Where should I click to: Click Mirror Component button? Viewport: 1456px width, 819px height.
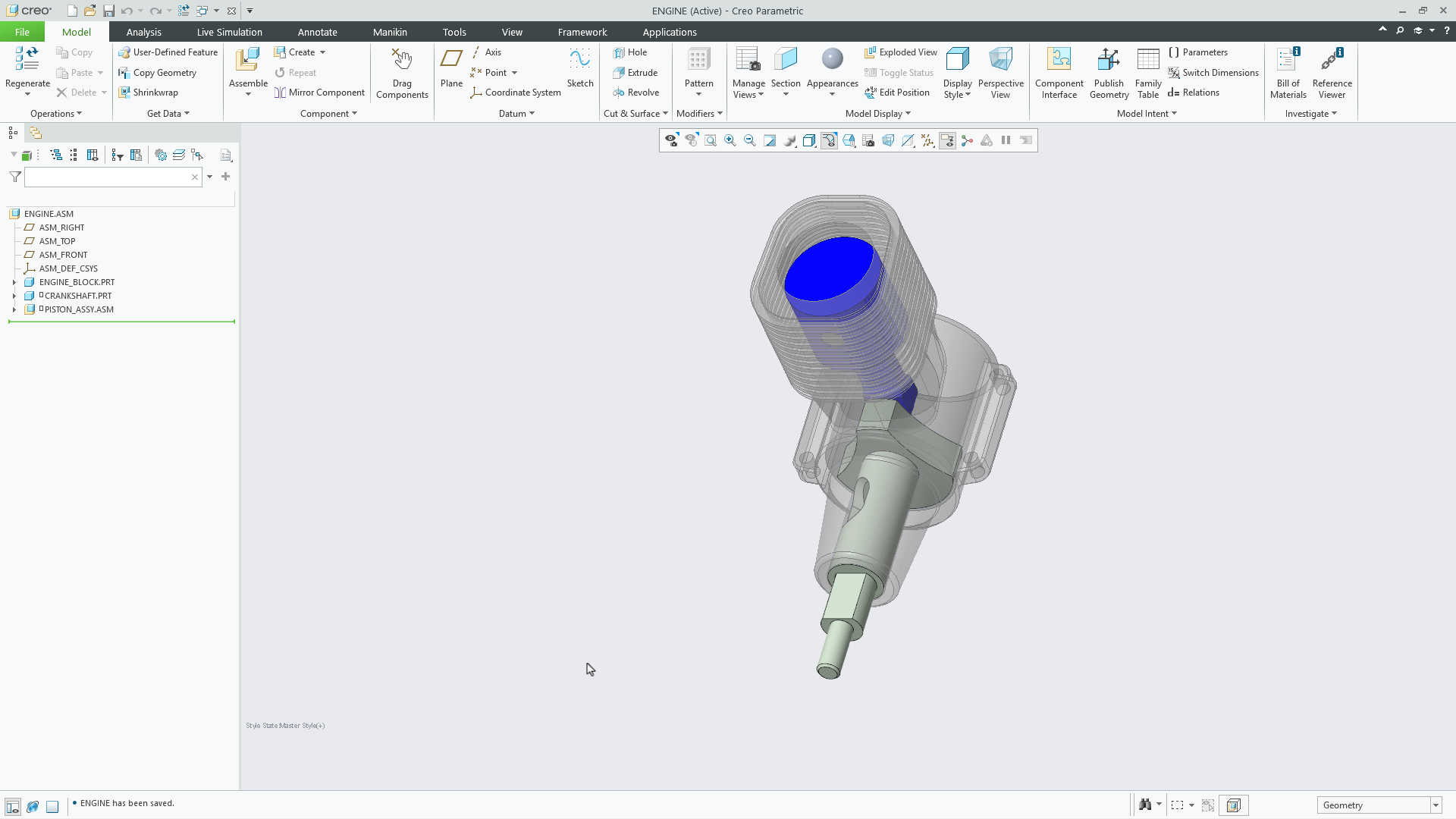click(319, 93)
